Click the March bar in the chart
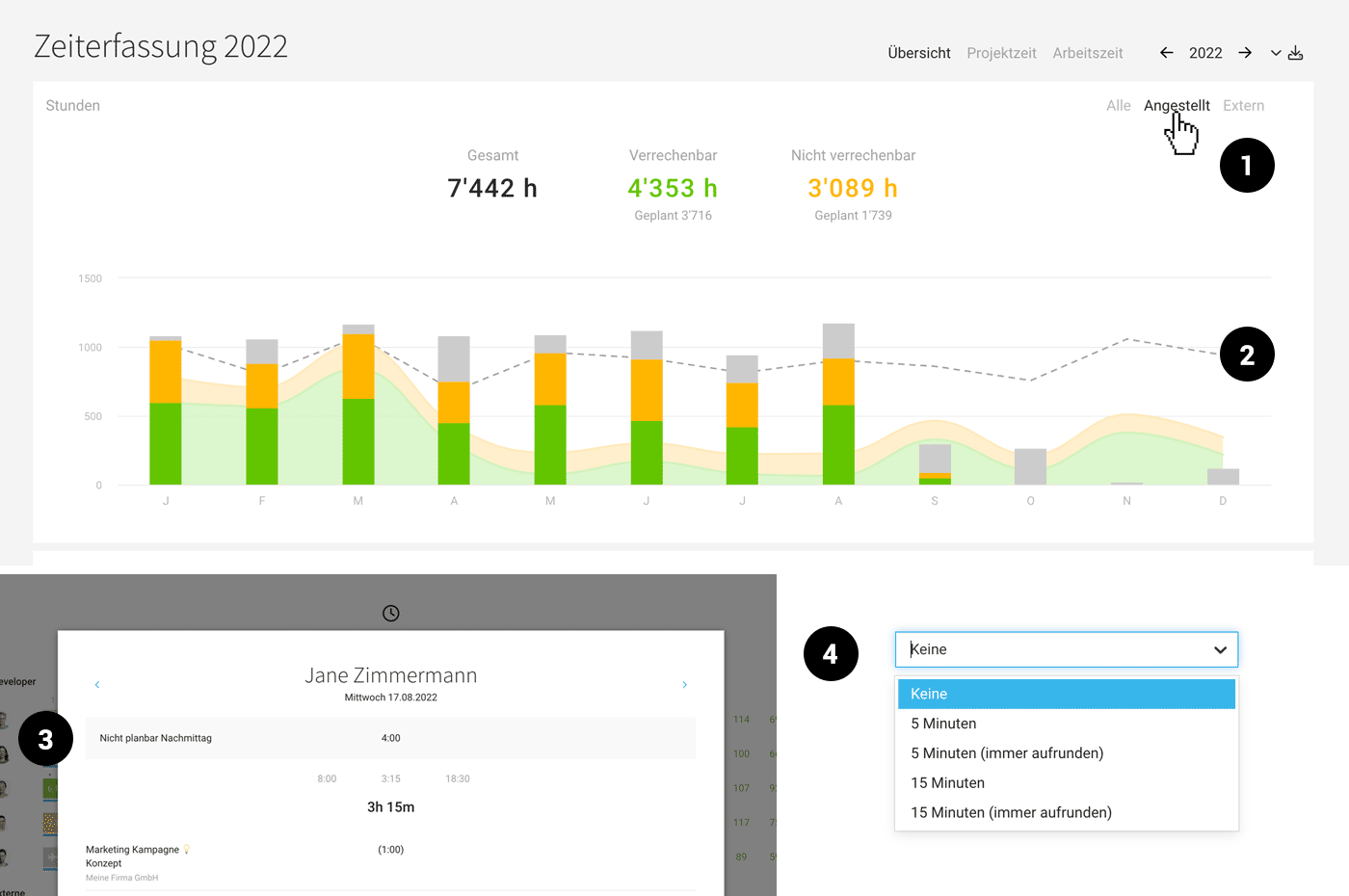Viewport: 1349px width, 896px height. pyautogui.click(x=358, y=405)
